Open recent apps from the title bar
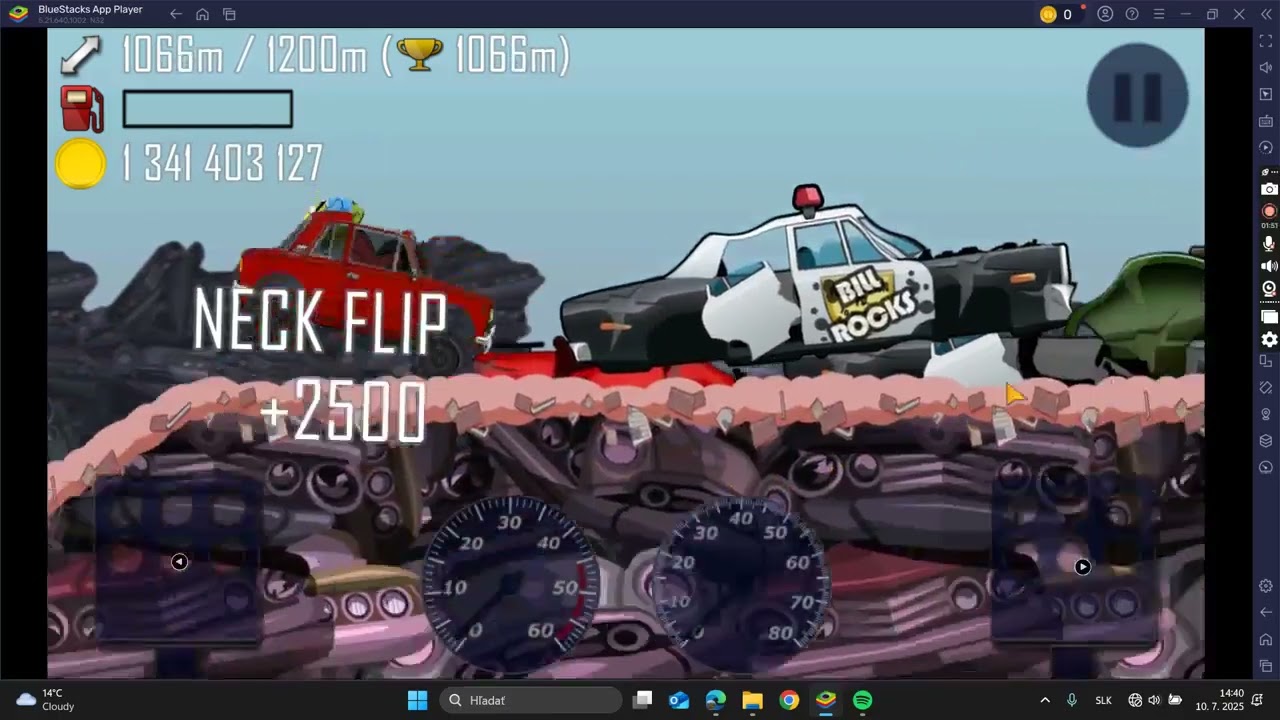Screen dimensions: 1280x720 point(229,14)
